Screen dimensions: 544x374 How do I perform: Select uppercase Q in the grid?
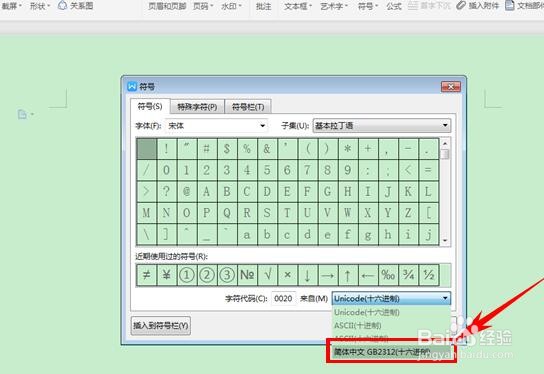pyautogui.click(x=227, y=213)
